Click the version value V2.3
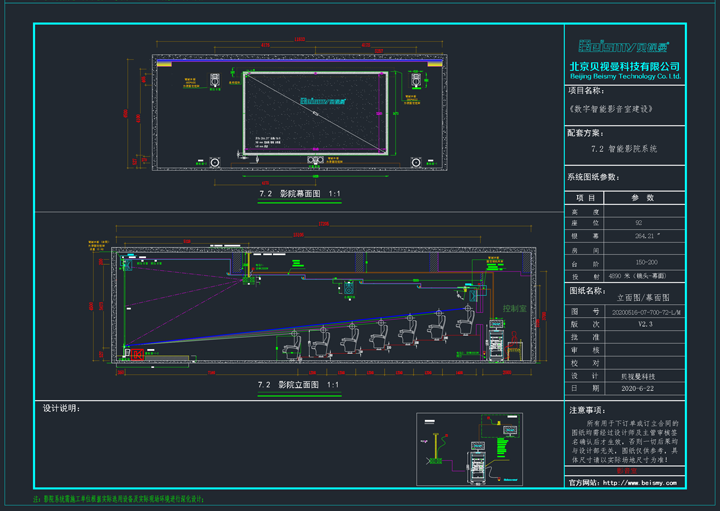Screen dimensions: 720x511 click(645, 324)
